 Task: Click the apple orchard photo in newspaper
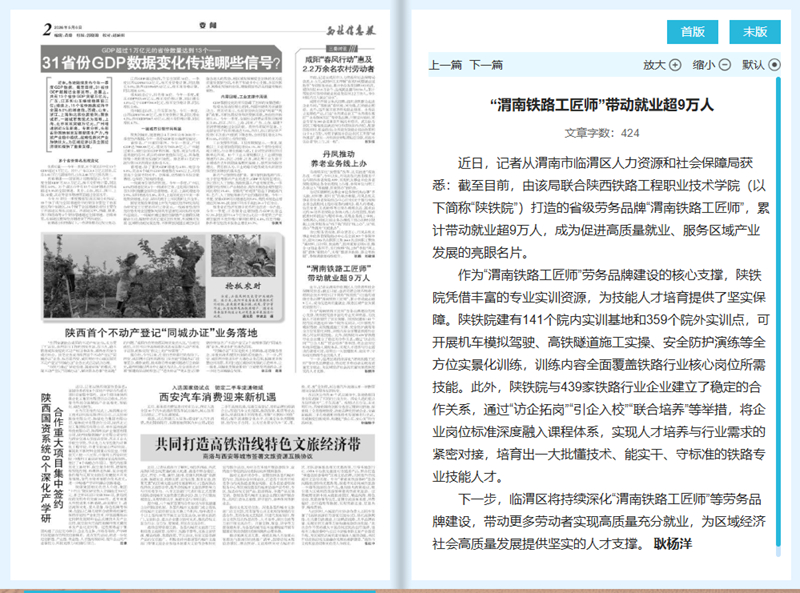(124, 276)
